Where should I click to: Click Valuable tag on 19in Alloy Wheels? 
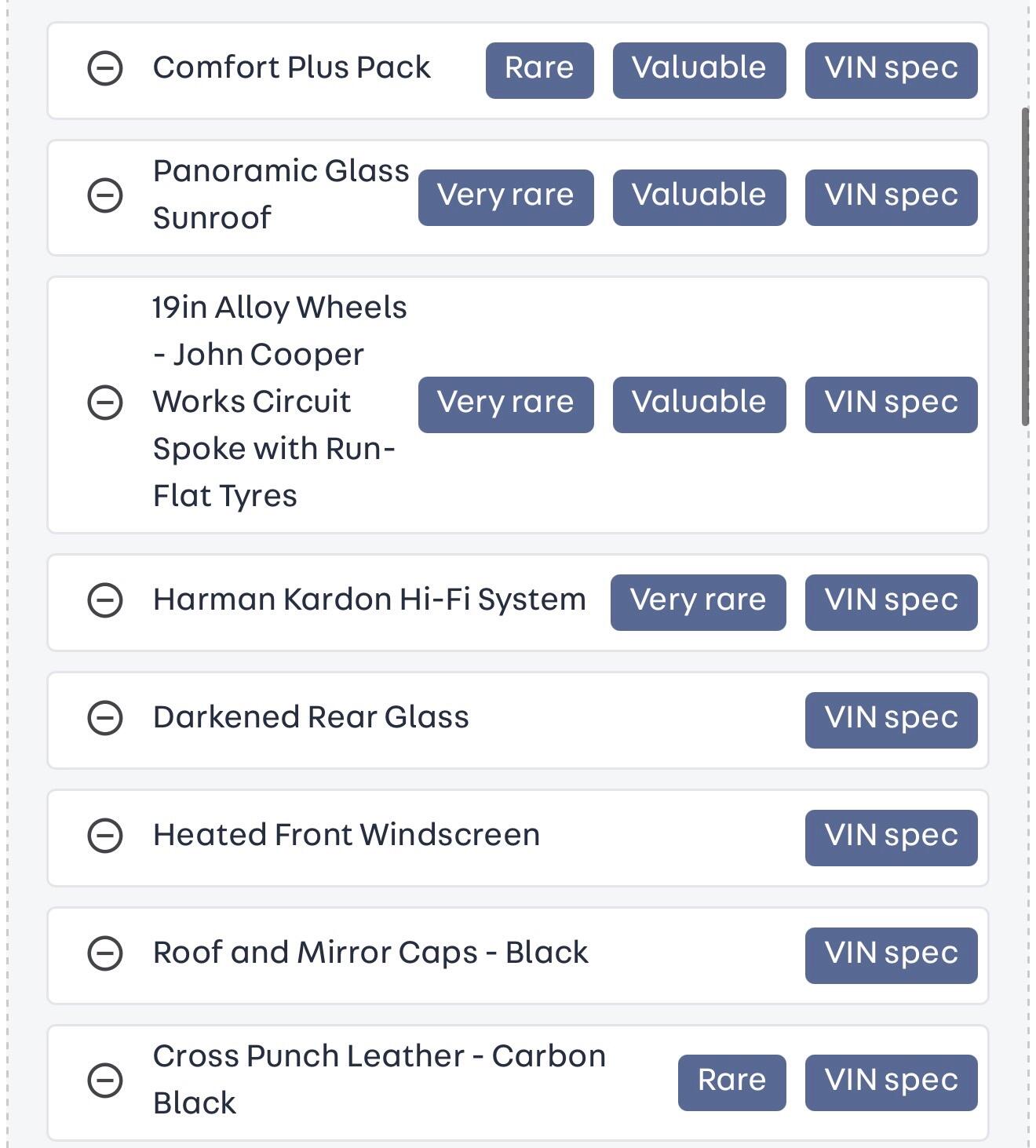pos(699,403)
